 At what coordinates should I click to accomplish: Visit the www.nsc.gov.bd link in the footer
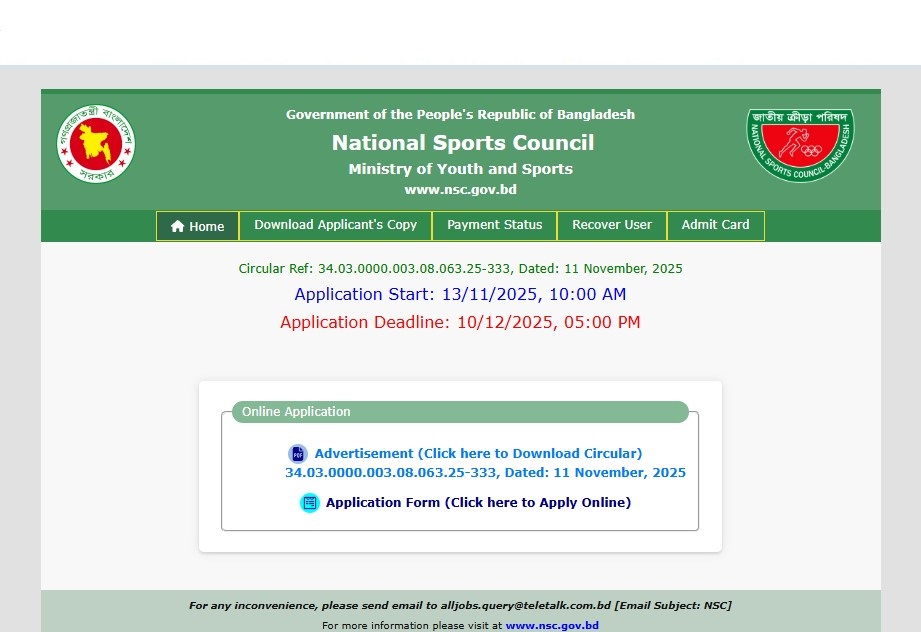(552, 625)
